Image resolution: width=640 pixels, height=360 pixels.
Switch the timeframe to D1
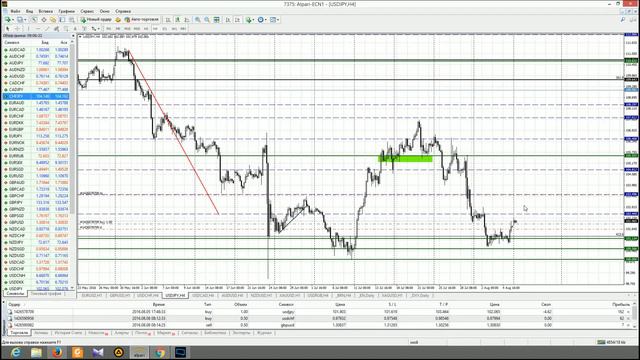(x=164, y=29)
